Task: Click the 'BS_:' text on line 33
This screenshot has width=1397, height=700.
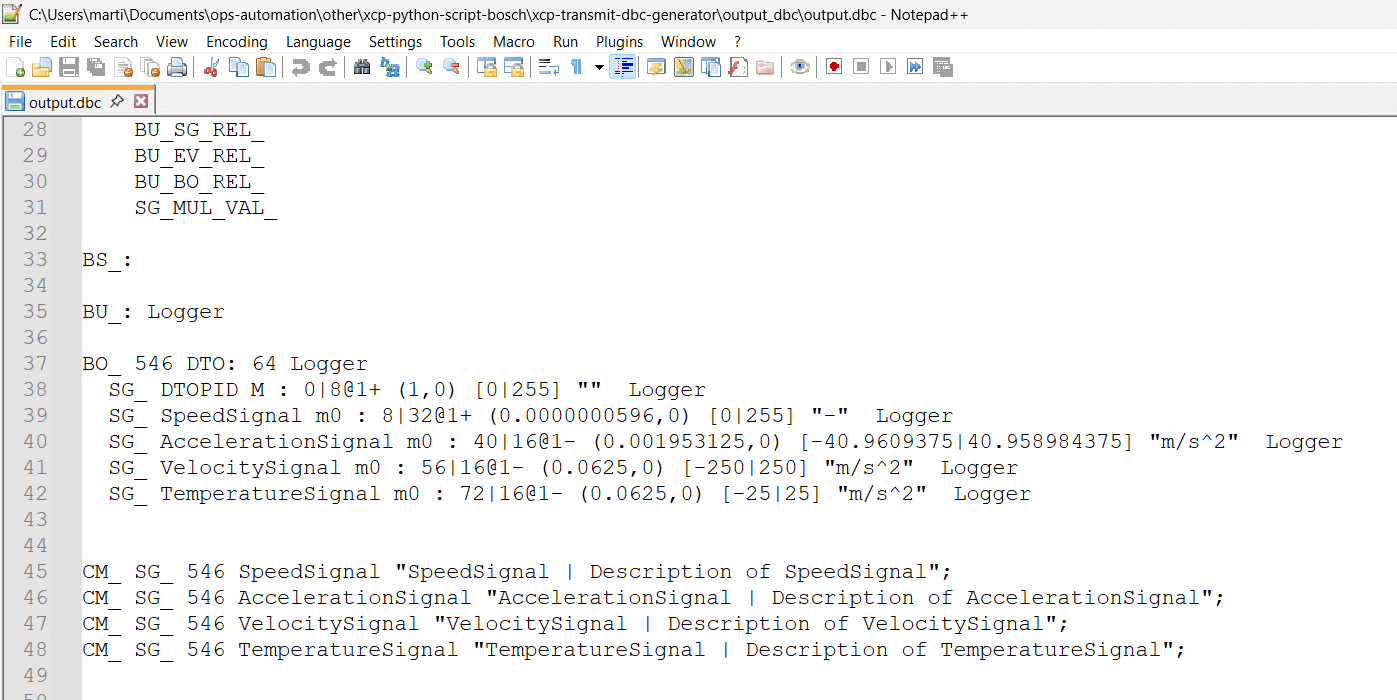Action: pyautogui.click(x=107, y=260)
